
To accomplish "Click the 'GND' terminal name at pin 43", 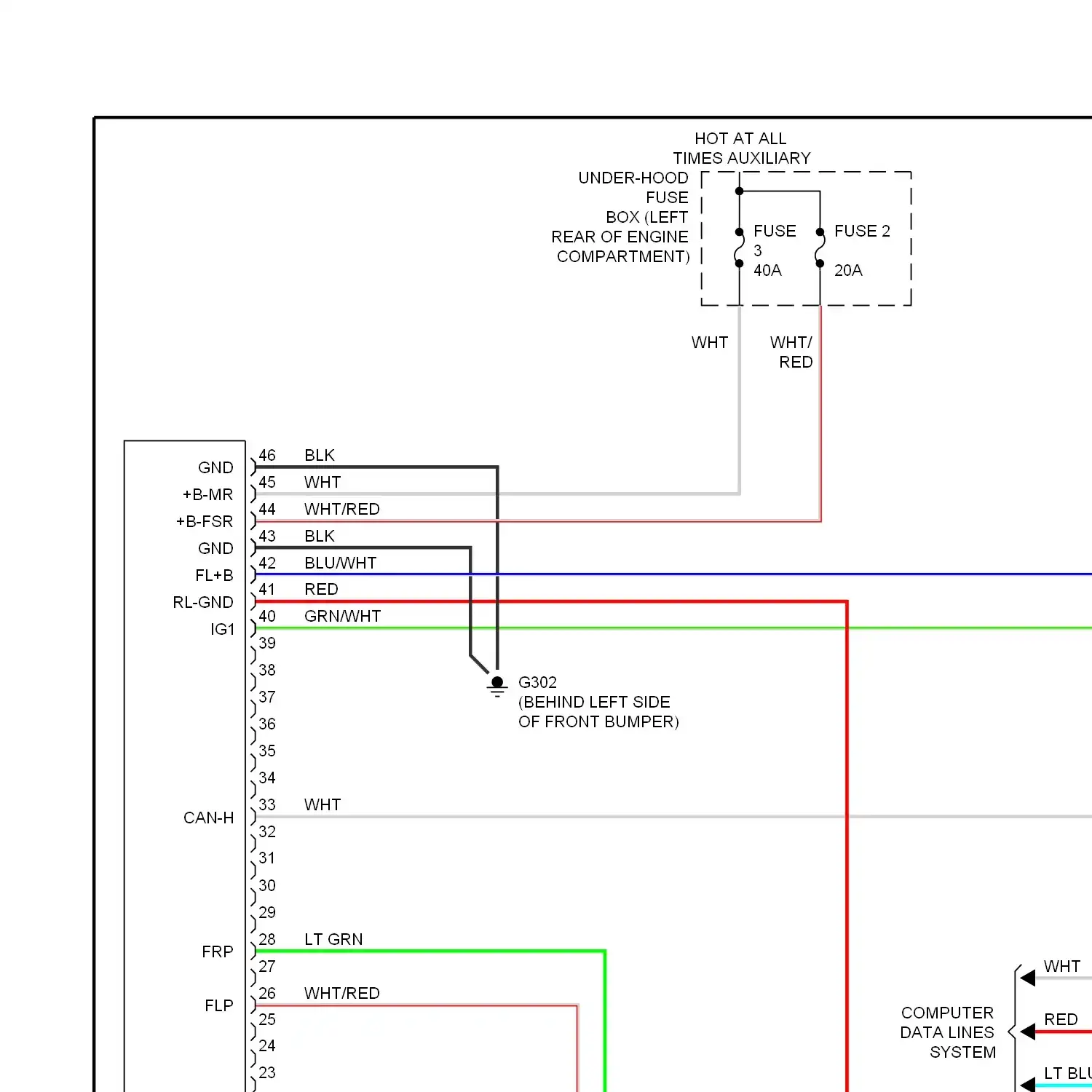I will [x=215, y=548].
